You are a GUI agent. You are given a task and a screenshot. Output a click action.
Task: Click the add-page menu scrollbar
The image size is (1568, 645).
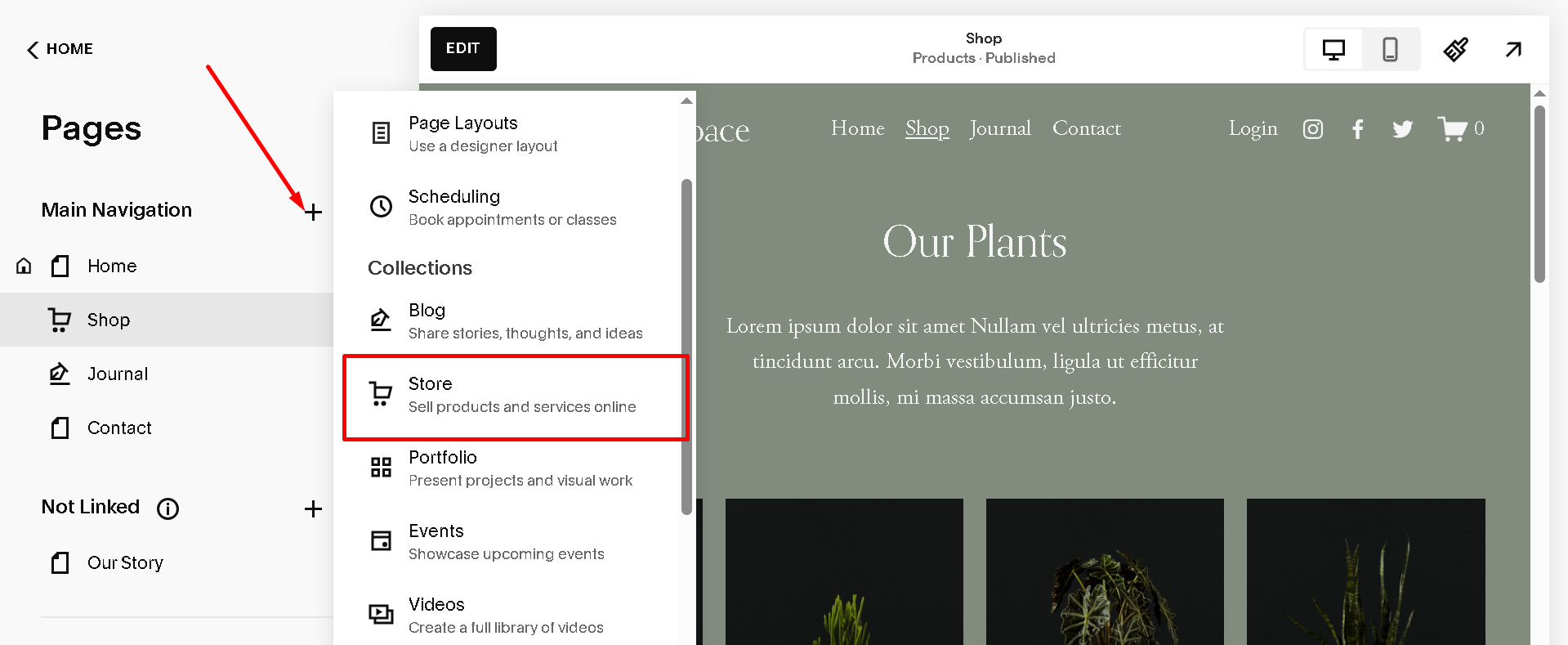click(x=686, y=347)
